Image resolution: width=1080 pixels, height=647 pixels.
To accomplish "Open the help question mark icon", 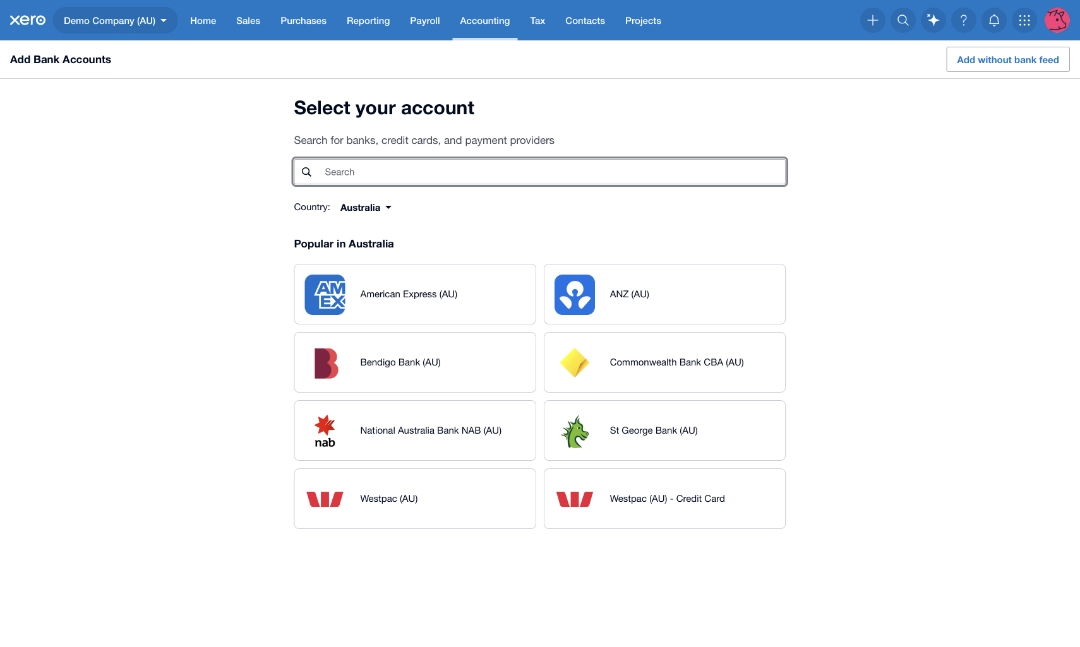I will point(963,21).
